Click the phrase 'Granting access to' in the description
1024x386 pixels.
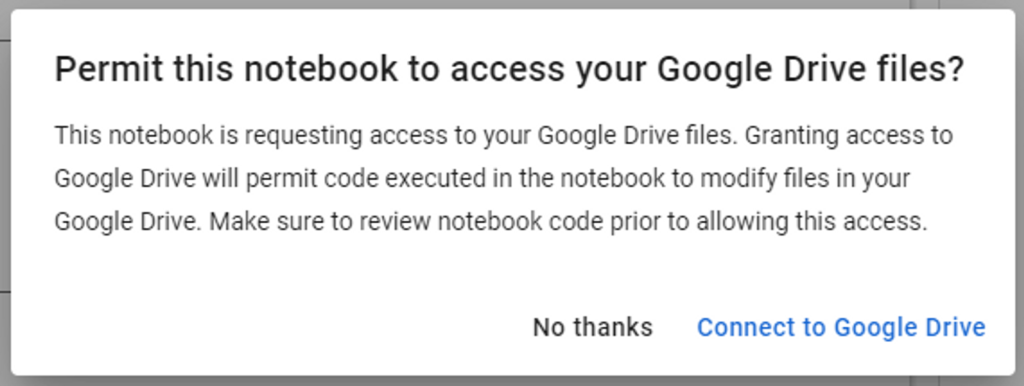pos(848,136)
